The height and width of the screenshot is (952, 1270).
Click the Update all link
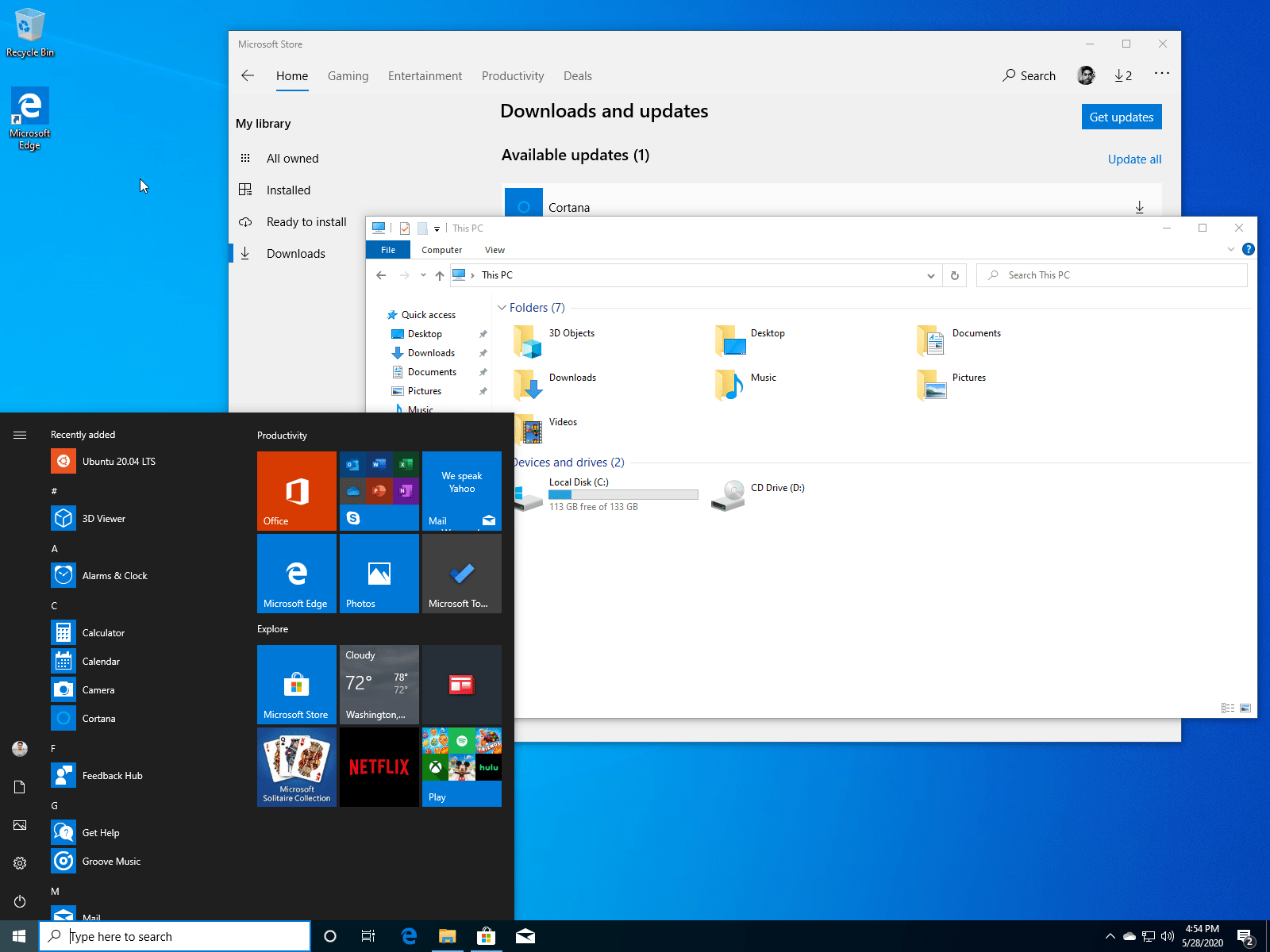coord(1134,159)
